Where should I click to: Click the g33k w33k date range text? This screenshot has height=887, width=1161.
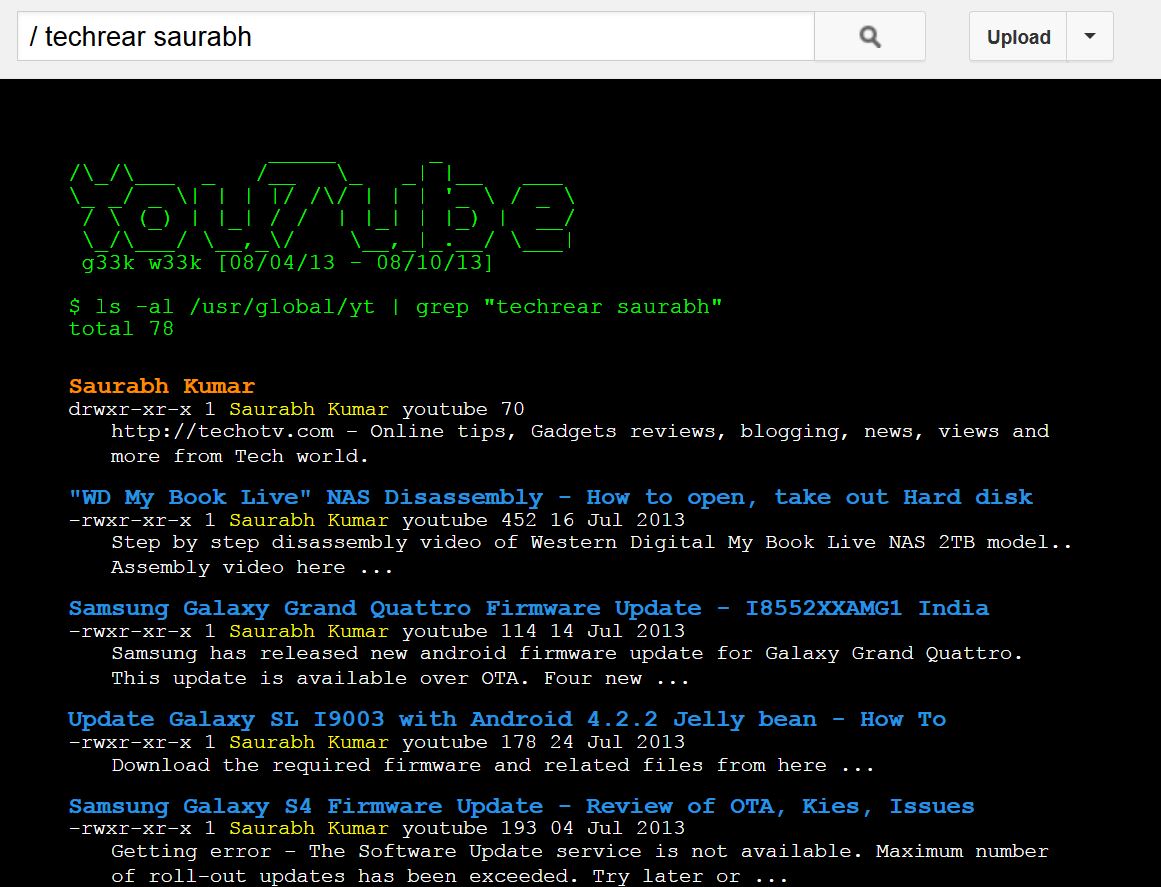(x=287, y=263)
